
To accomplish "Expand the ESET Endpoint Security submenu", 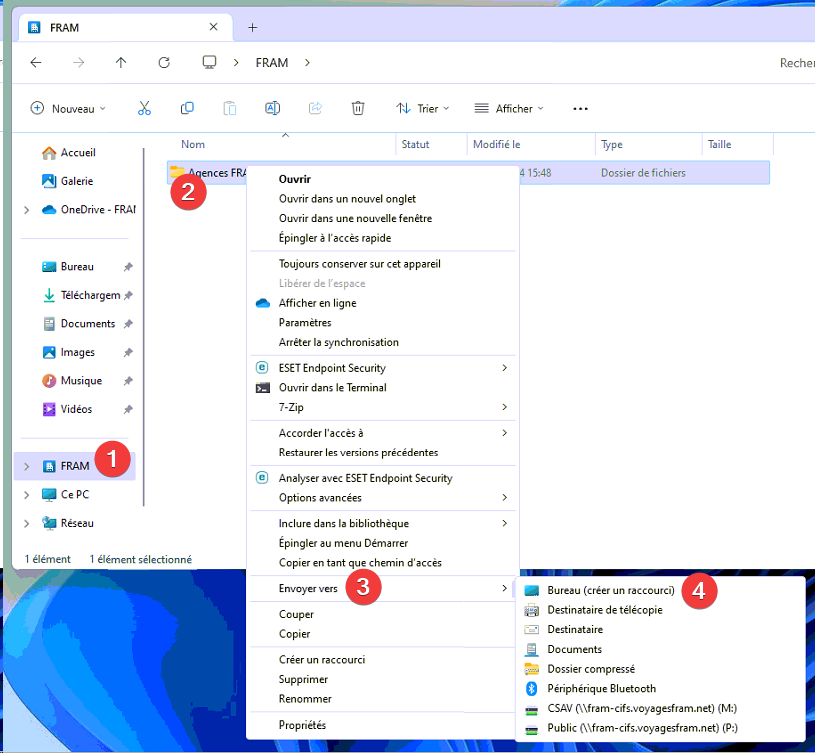I will pos(504,368).
